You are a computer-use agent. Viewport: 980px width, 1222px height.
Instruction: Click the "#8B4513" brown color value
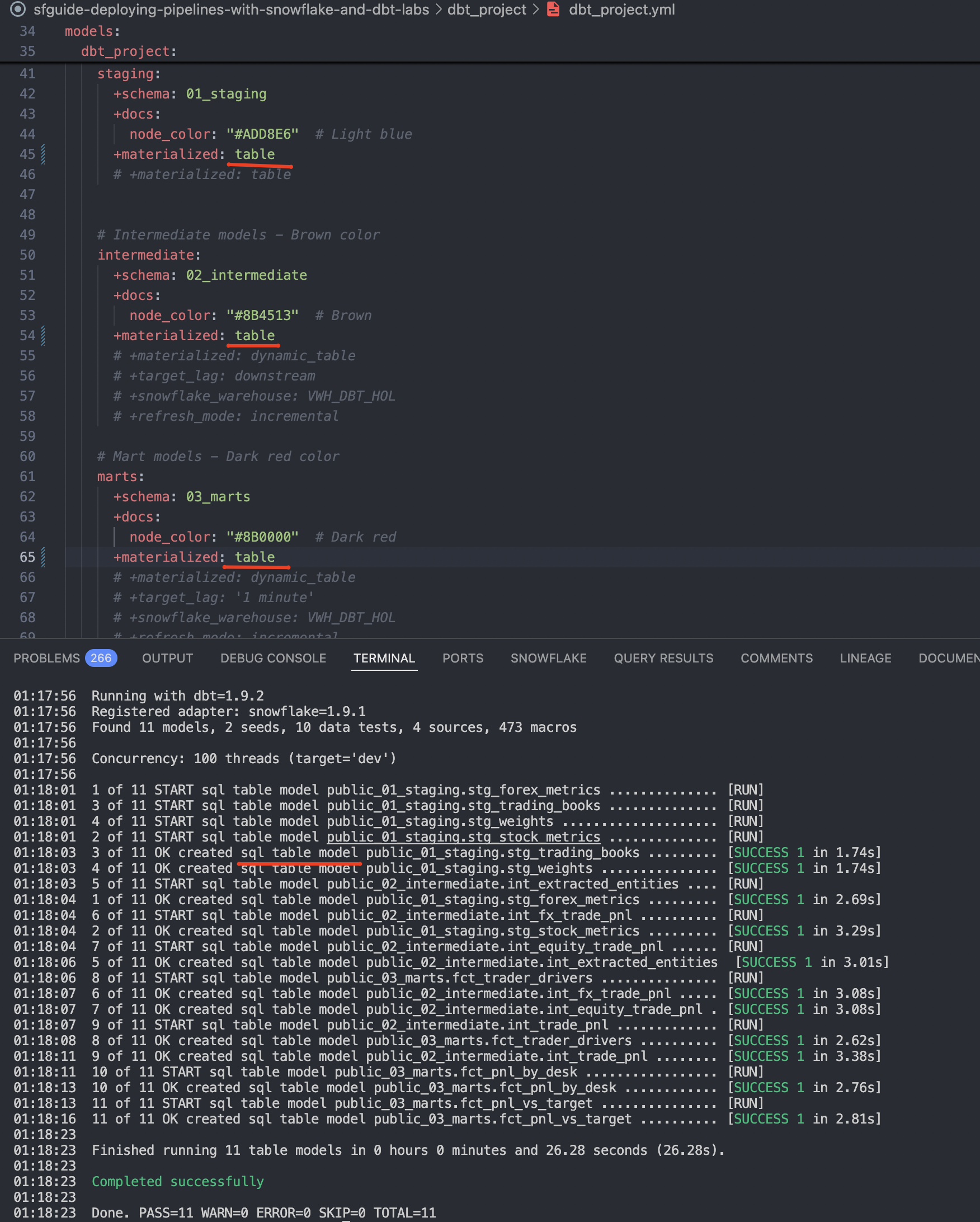coord(262,316)
